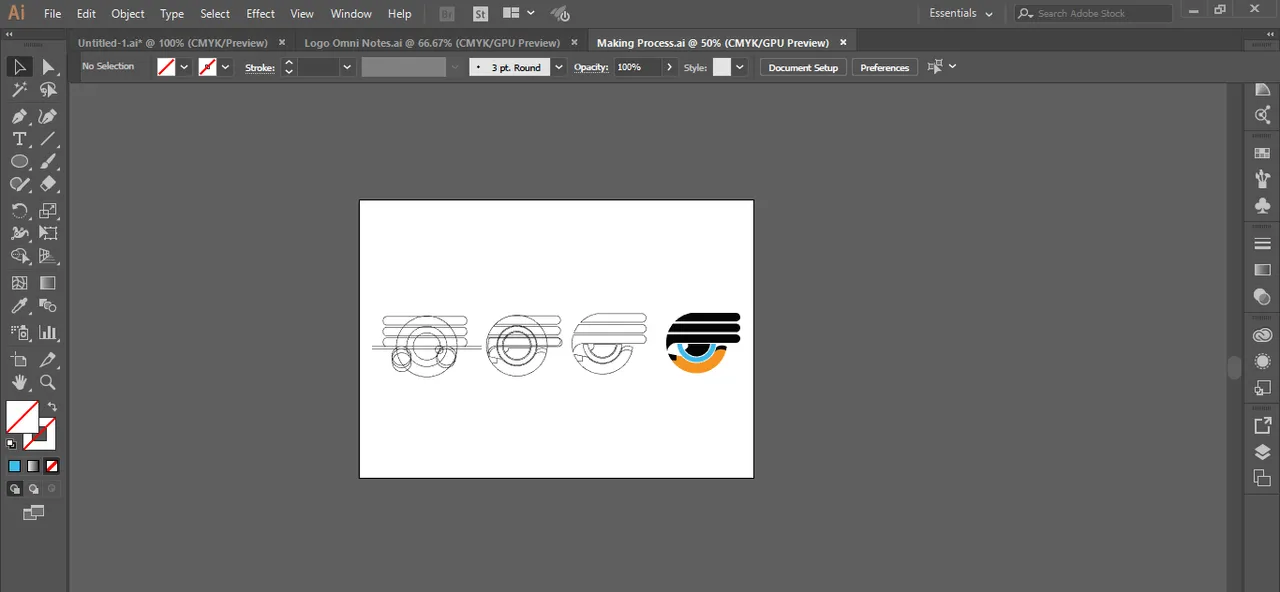Select the Zoom tool magnifier
Screen dimensions: 1280x592
[47, 383]
